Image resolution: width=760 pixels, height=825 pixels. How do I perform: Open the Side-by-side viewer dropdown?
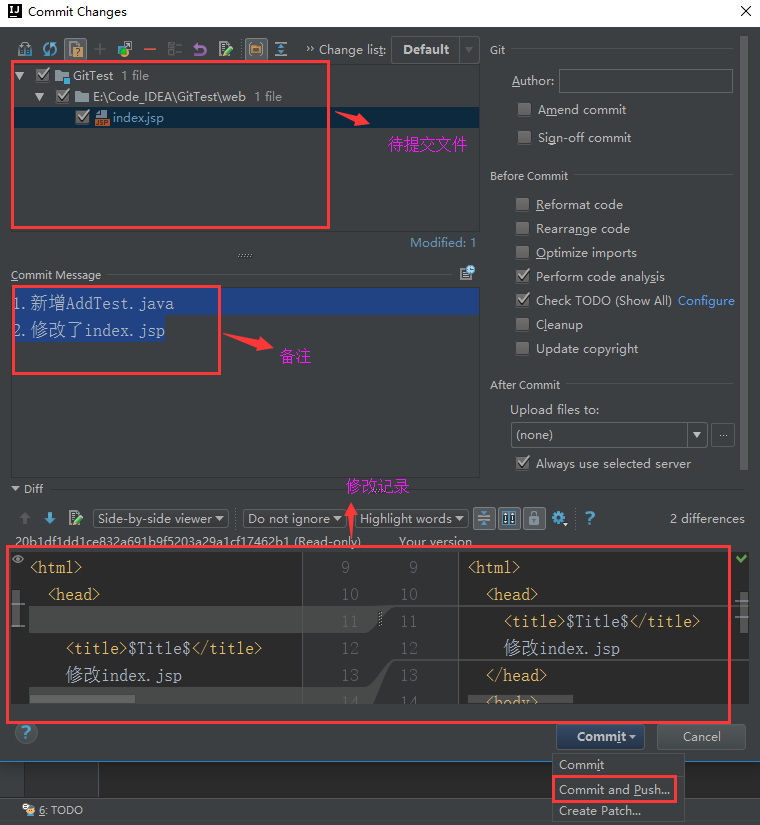pyautogui.click(x=161, y=518)
